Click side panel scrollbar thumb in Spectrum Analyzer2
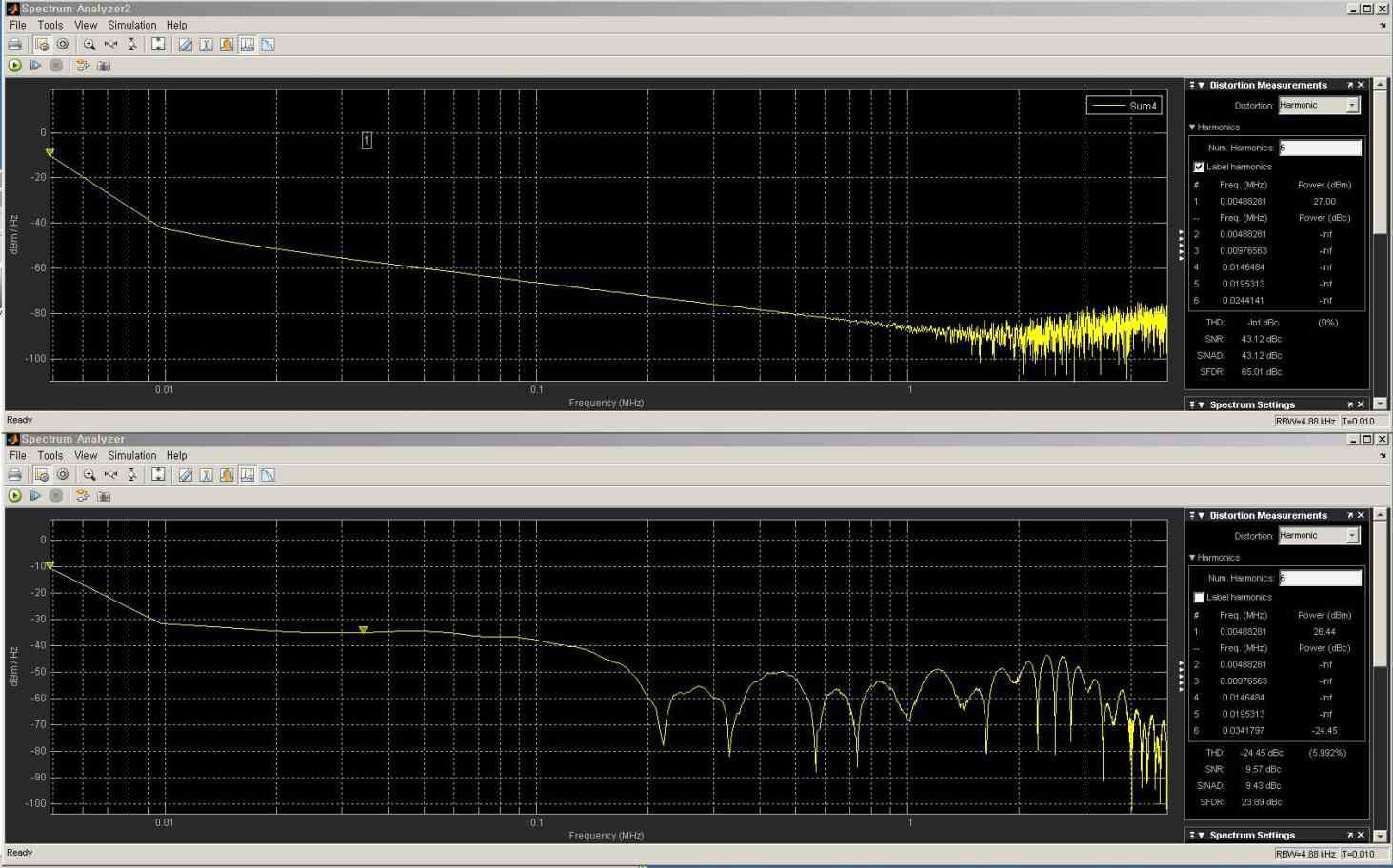This screenshot has width=1393, height=868. pos(1381,162)
